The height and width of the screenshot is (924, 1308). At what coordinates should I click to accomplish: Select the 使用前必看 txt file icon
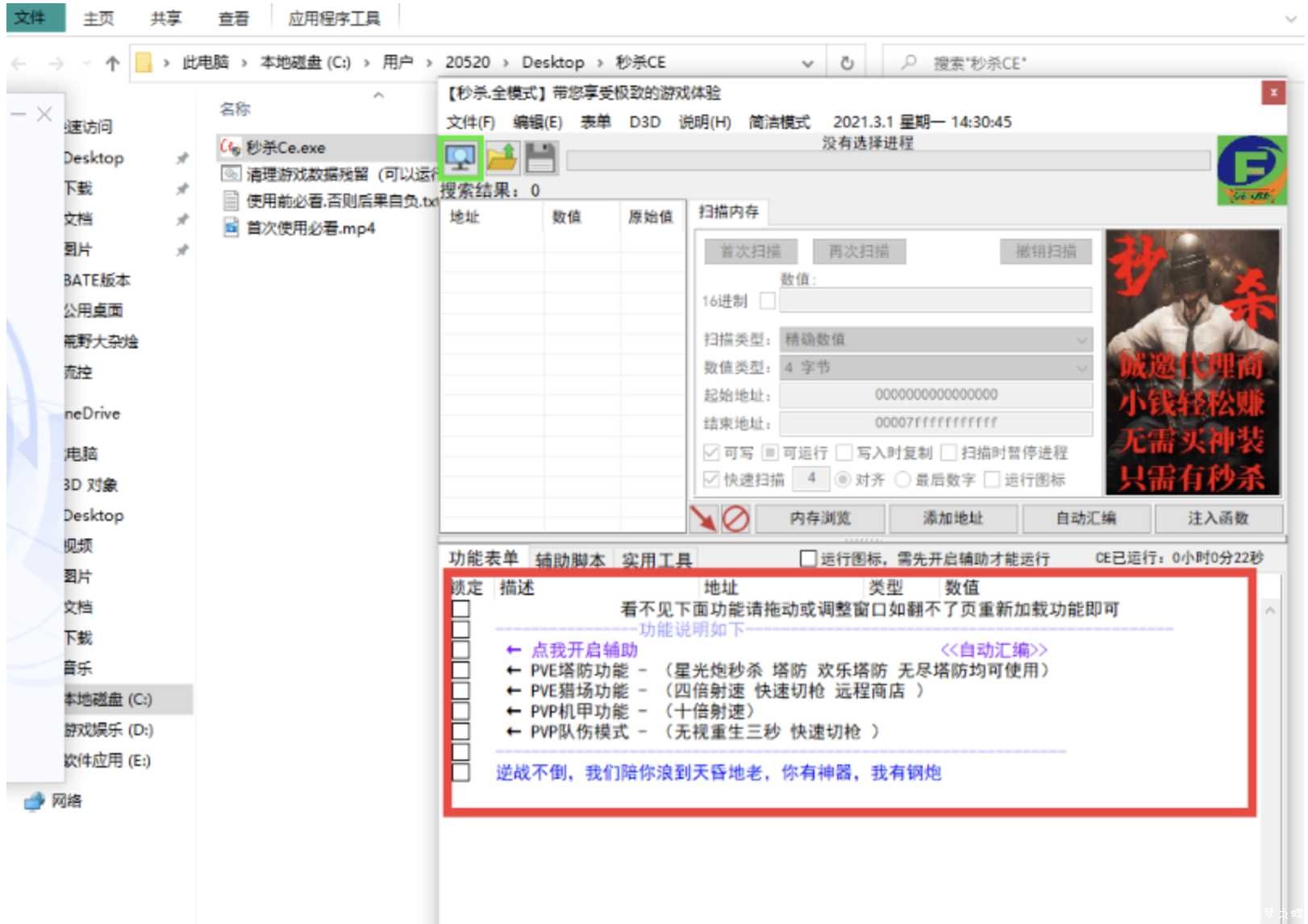point(231,201)
